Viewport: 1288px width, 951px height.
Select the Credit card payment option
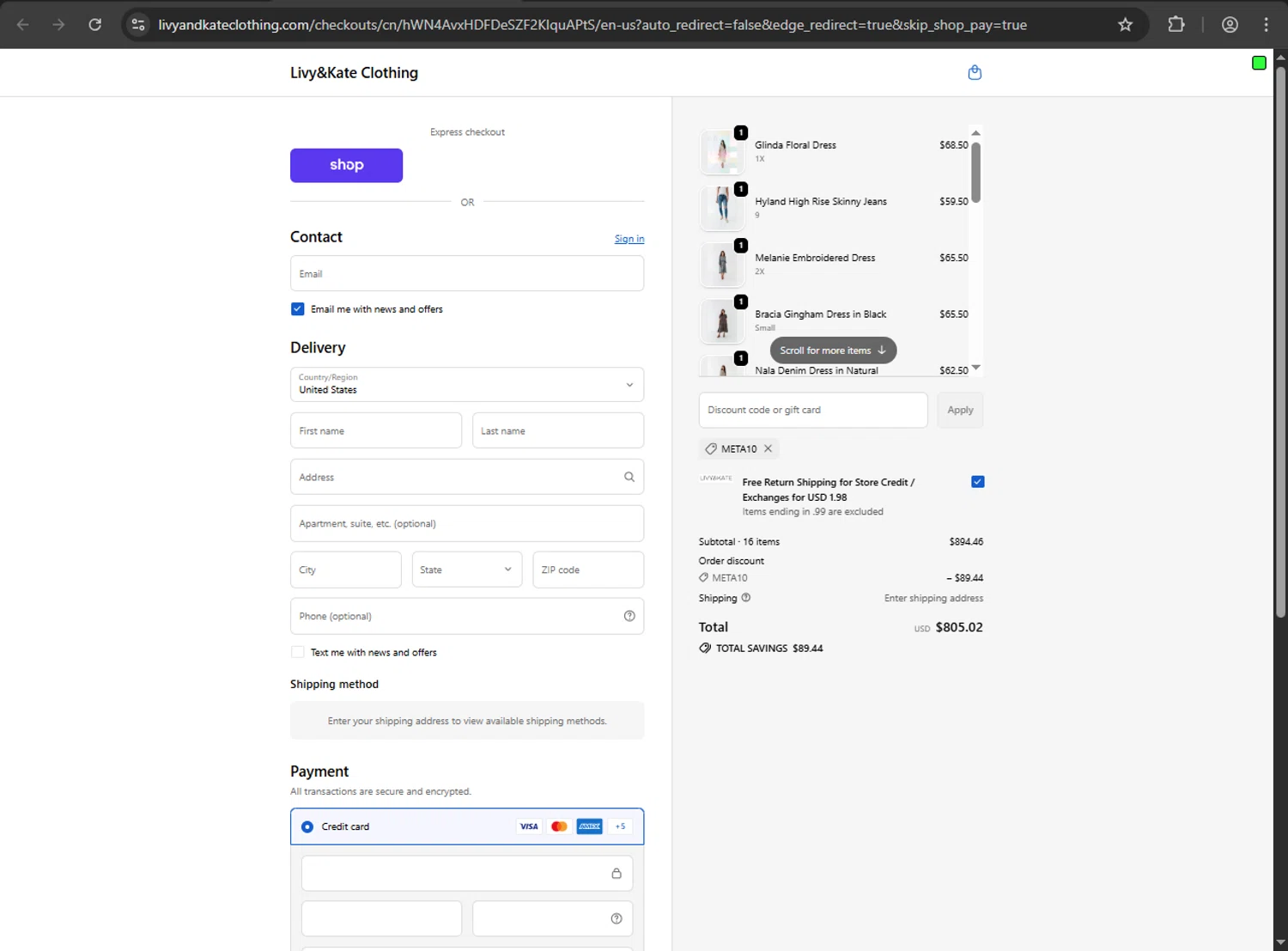(307, 826)
